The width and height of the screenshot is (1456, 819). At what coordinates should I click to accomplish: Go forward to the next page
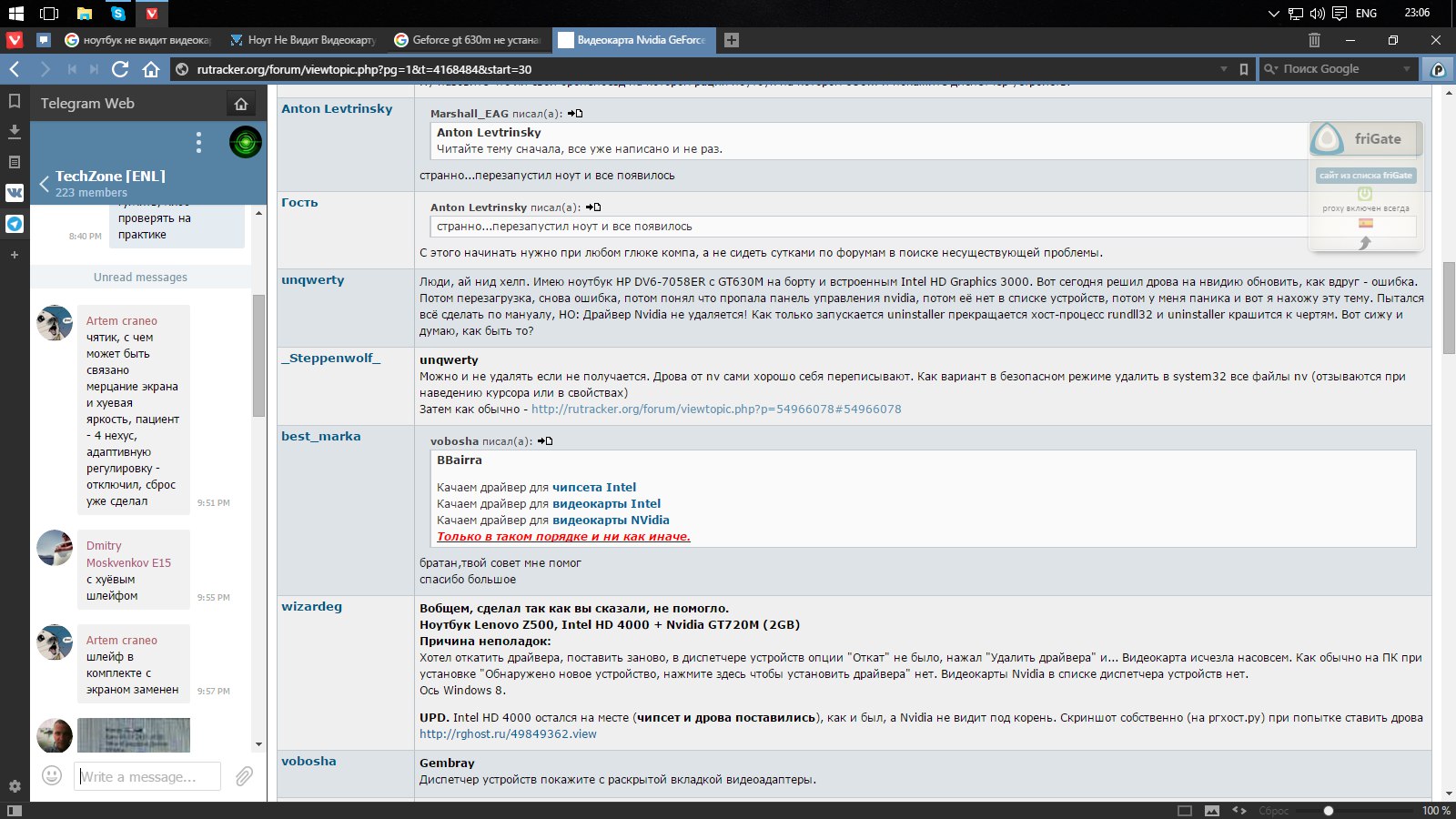(45, 69)
